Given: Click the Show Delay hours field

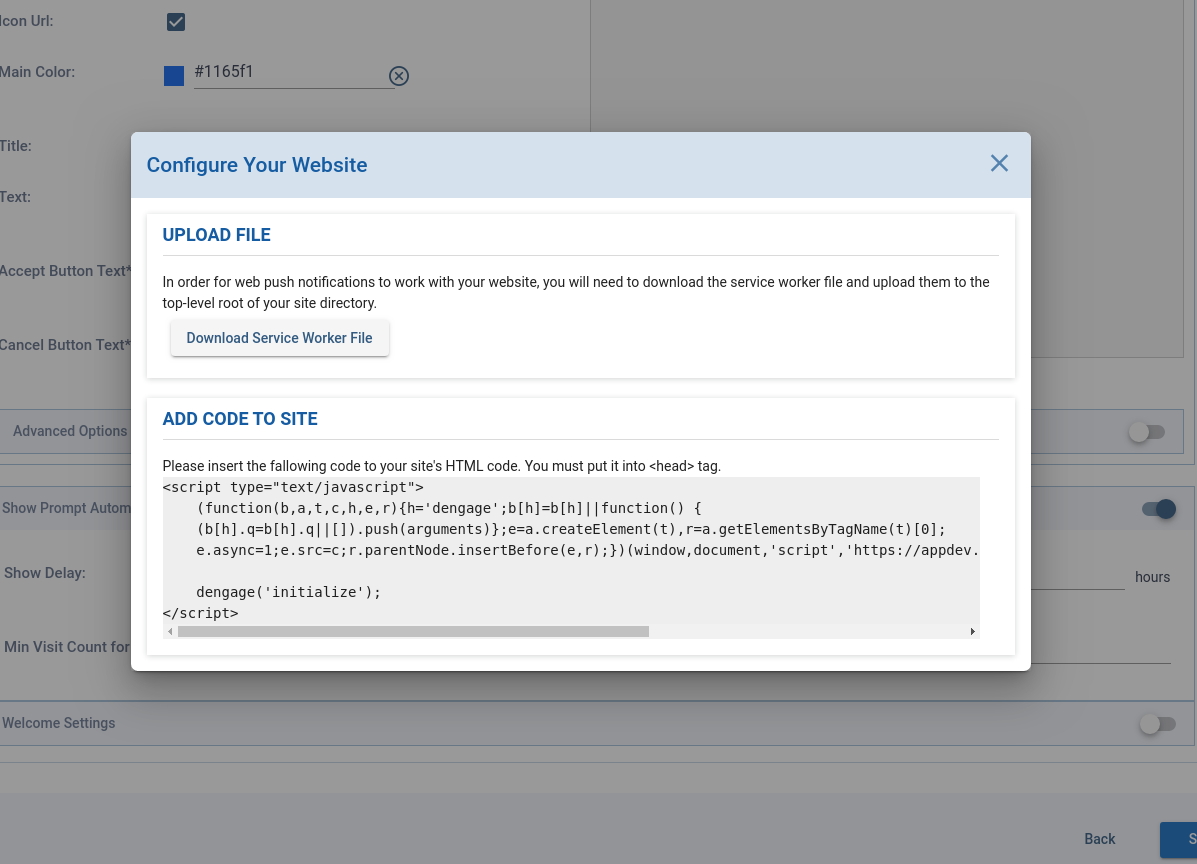Looking at the screenshot, I should pos(1077,576).
